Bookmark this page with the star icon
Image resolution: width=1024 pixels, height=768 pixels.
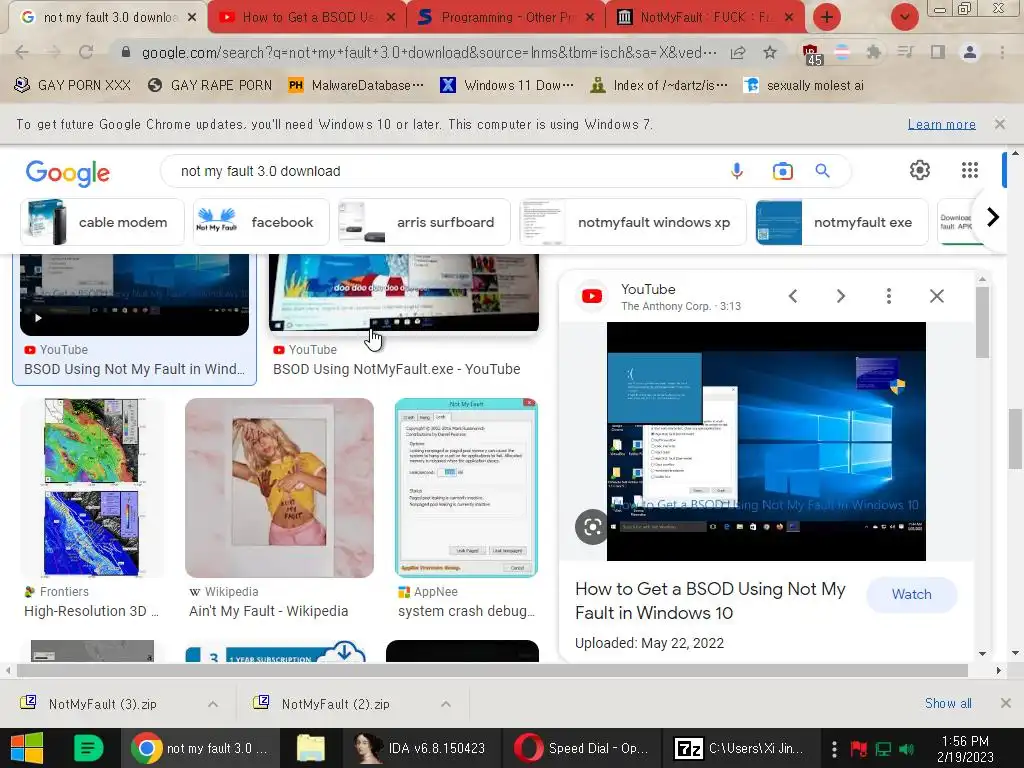(x=770, y=52)
